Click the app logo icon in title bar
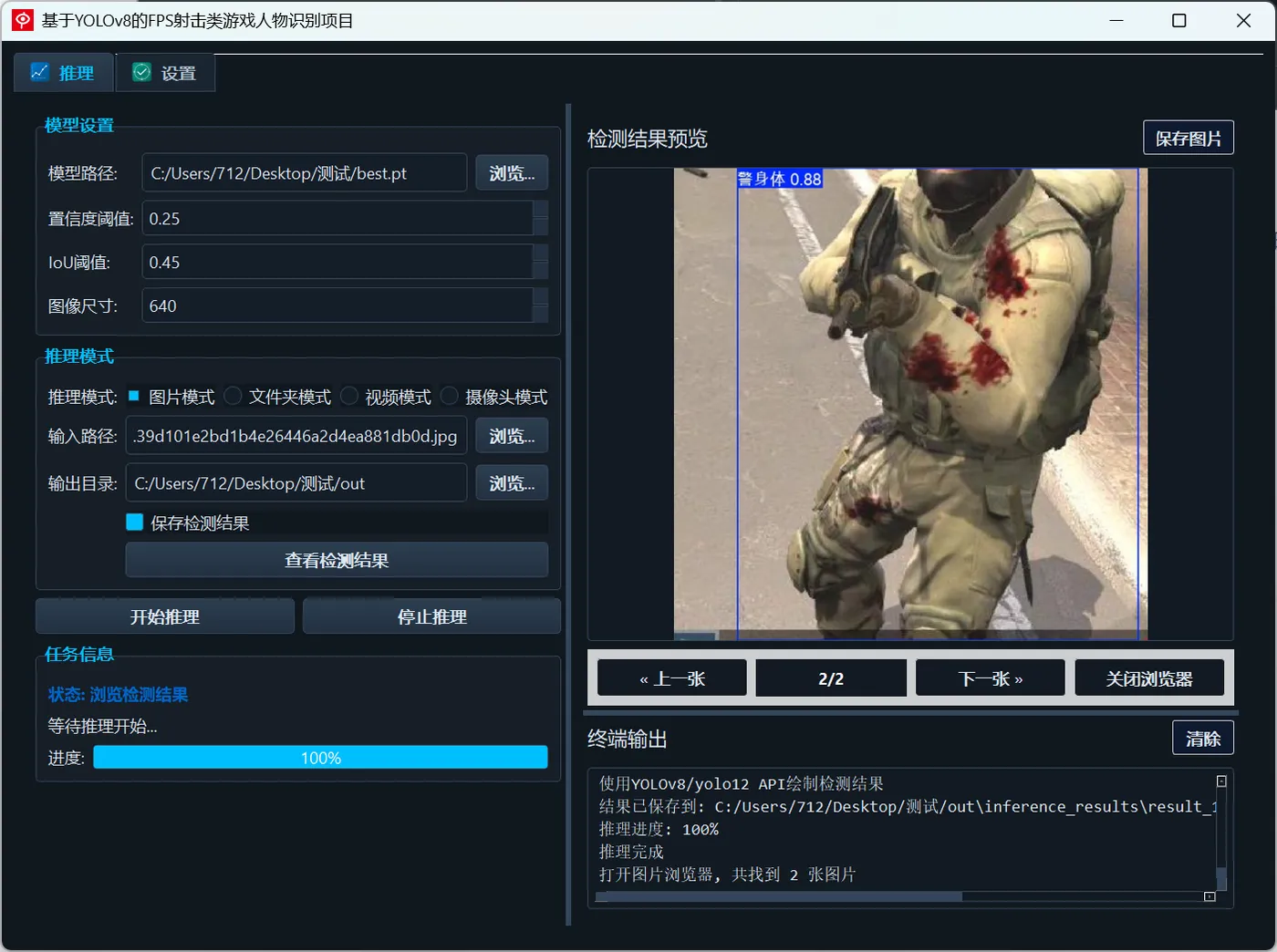The height and width of the screenshot is (952, 1277). point(23,20)
